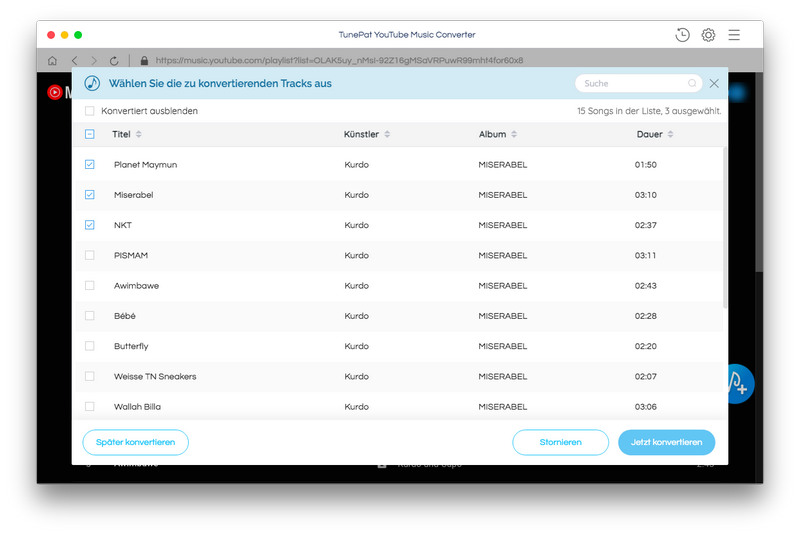Check Weisse TN Sneakers track
800x536 pixels.
[90, 376]
